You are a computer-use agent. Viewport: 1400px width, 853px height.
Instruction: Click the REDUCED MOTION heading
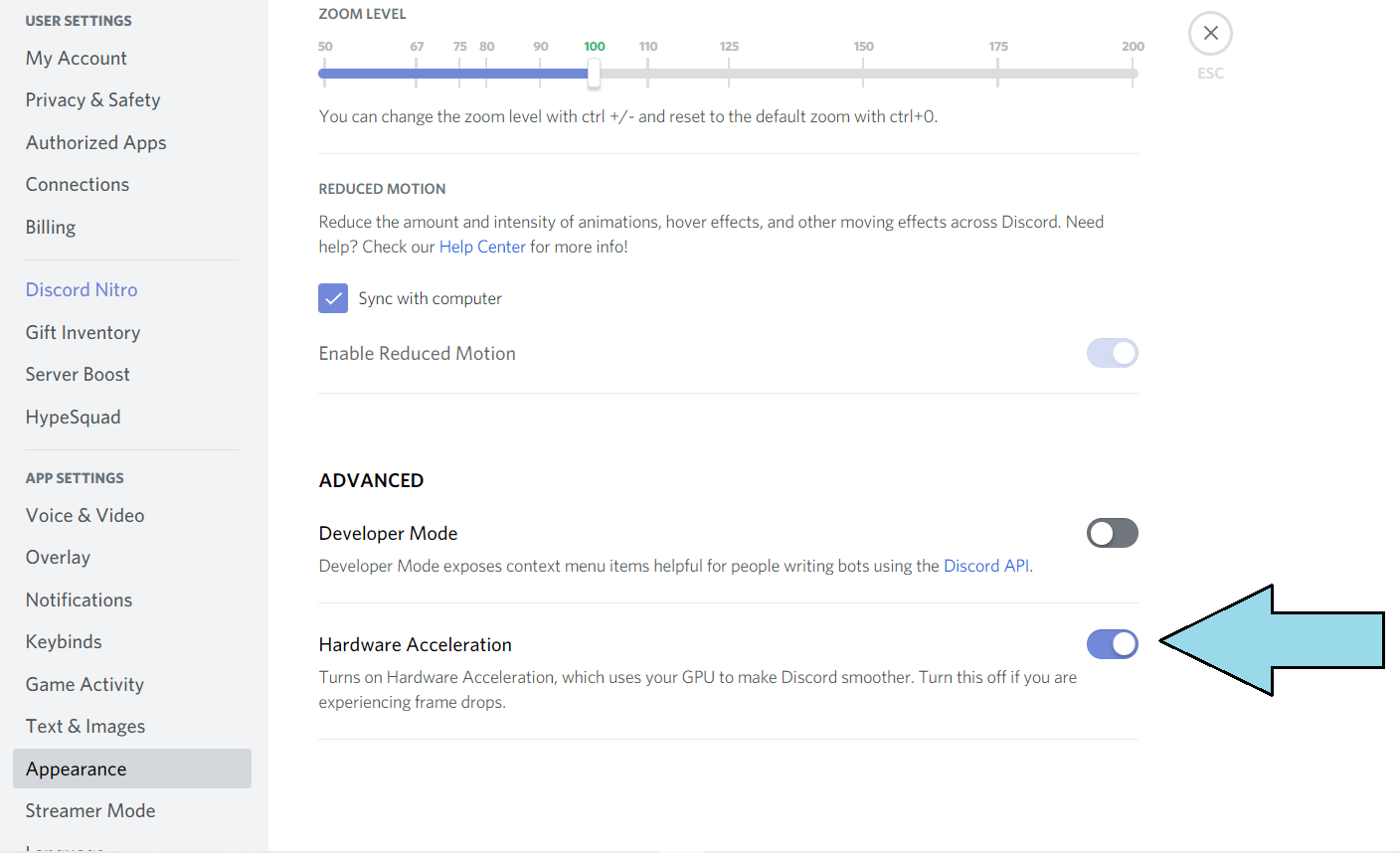pyautogui.click(x=382, y=189)
